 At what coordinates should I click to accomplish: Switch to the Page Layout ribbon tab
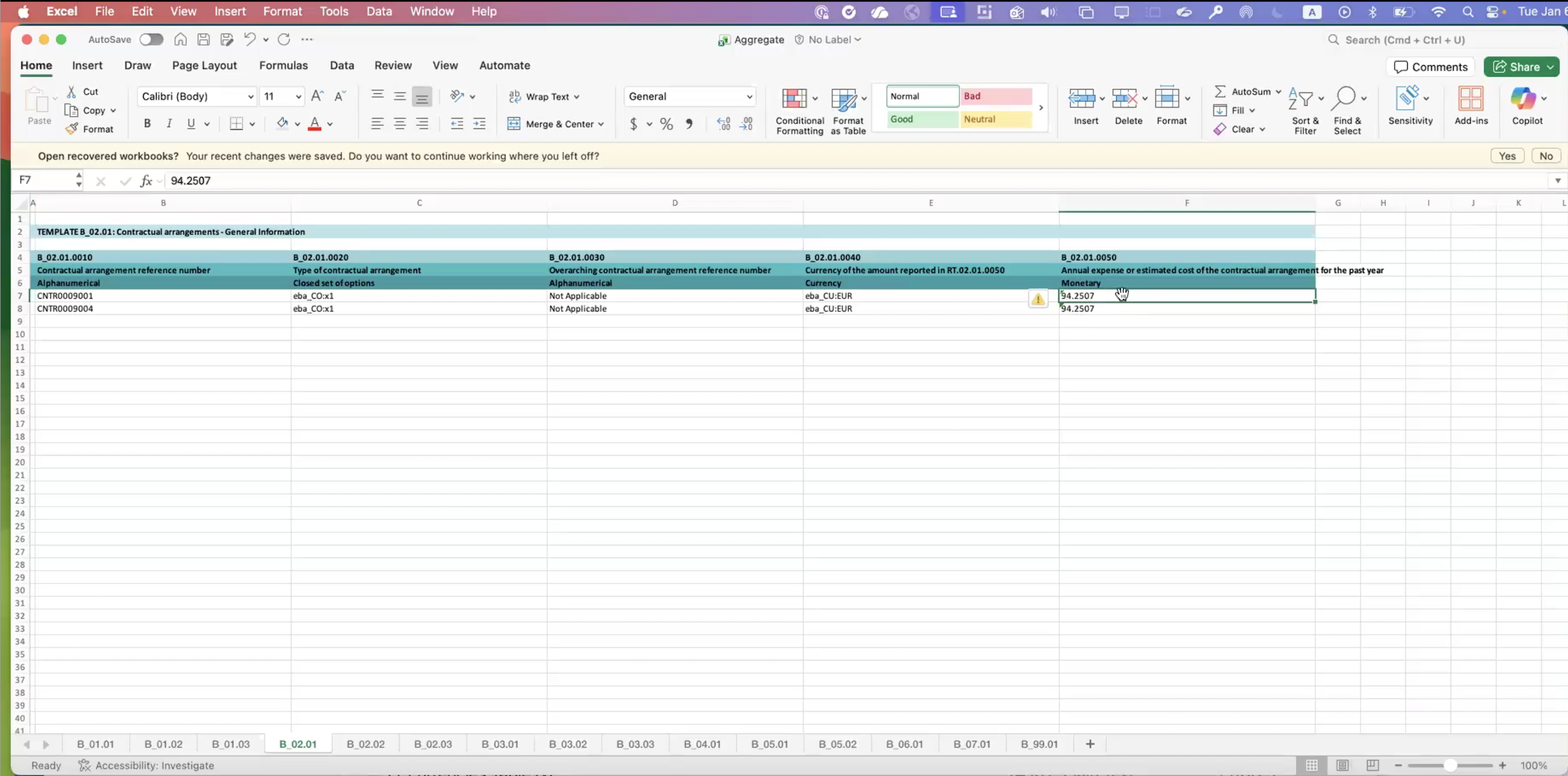204,65
